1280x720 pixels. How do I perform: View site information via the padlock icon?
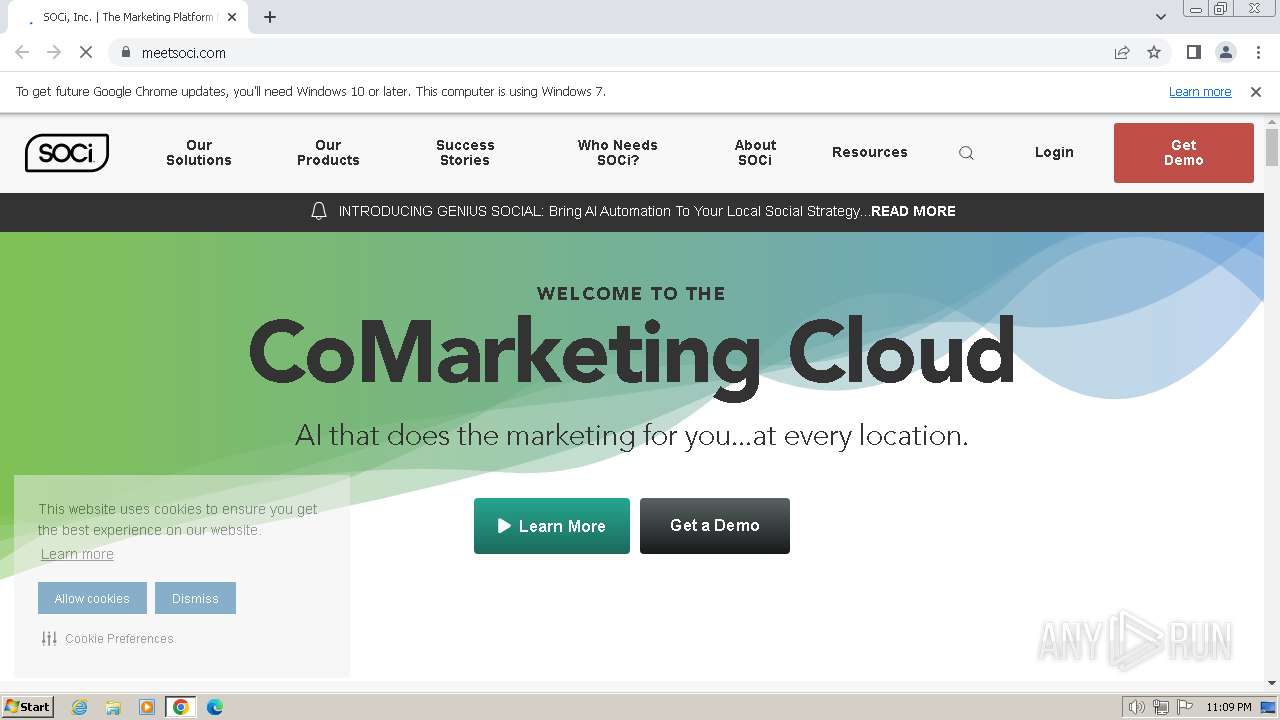[125, 52]
